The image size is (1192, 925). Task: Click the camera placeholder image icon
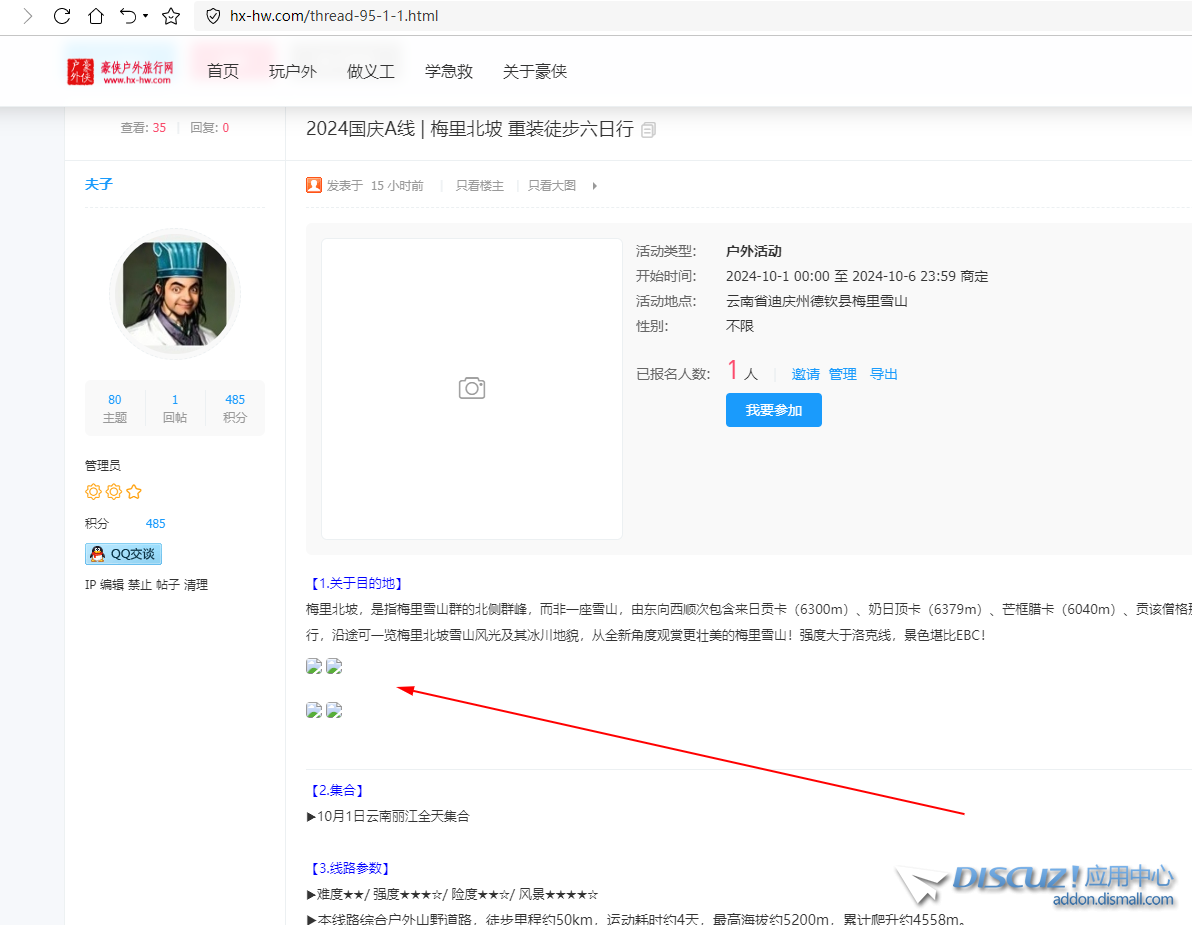coord(472,388)
